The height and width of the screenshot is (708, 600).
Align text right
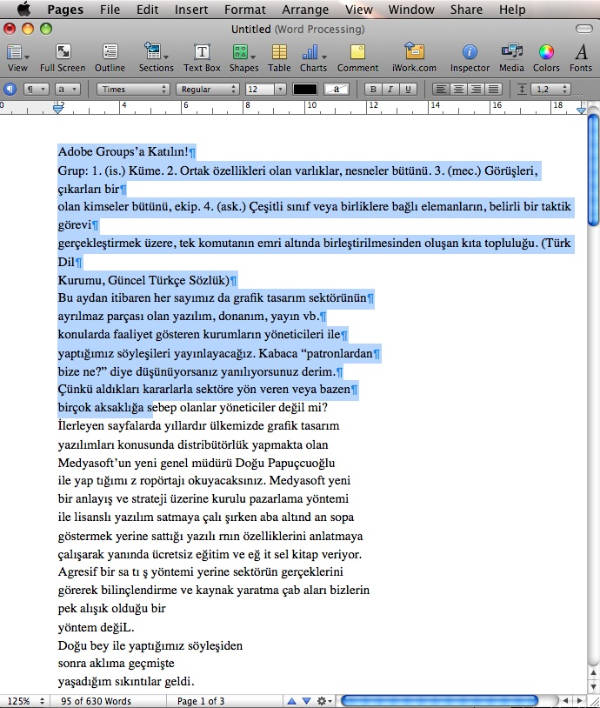(x=476, y=89)
